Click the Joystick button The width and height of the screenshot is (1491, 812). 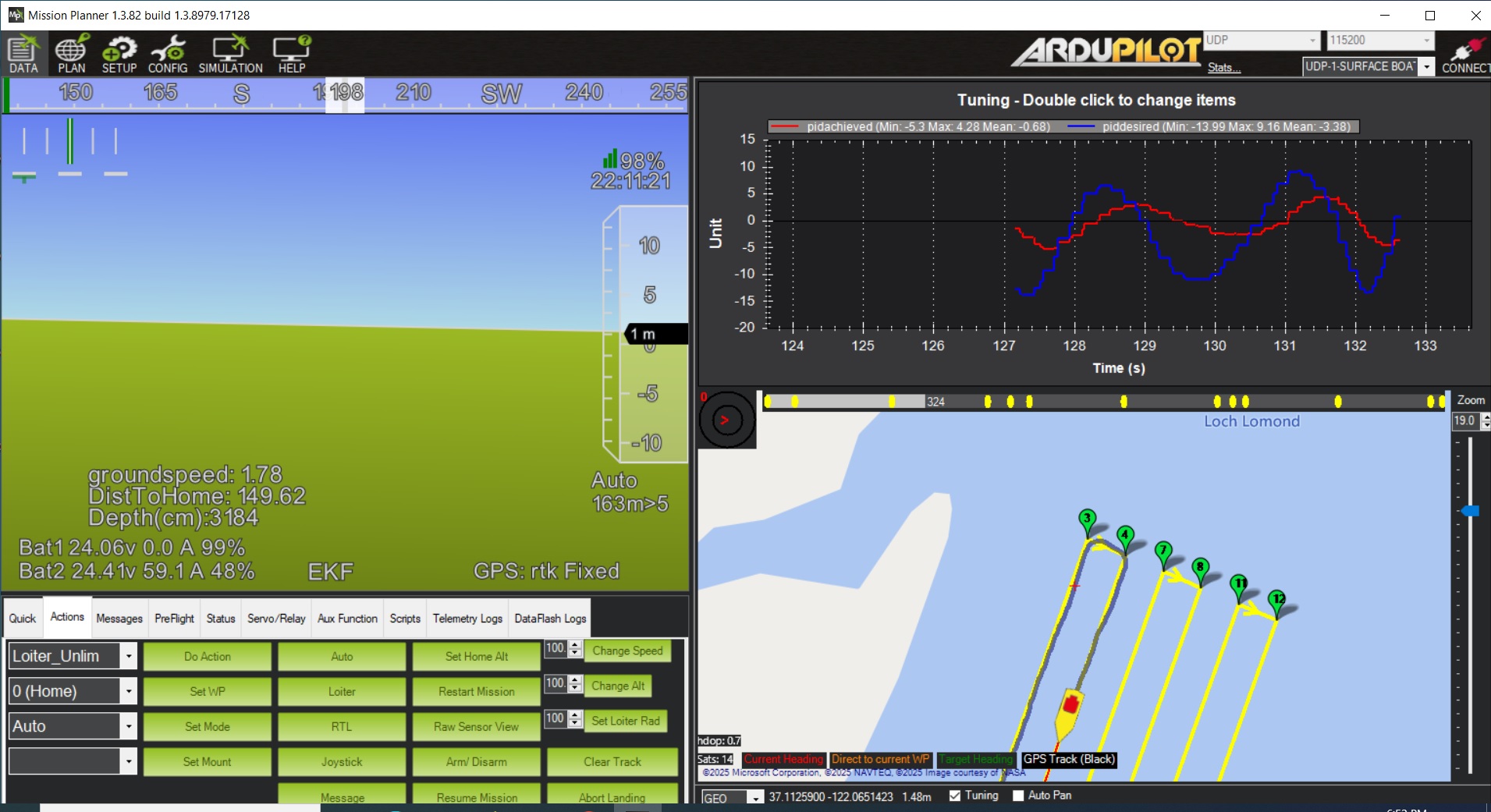342,762
